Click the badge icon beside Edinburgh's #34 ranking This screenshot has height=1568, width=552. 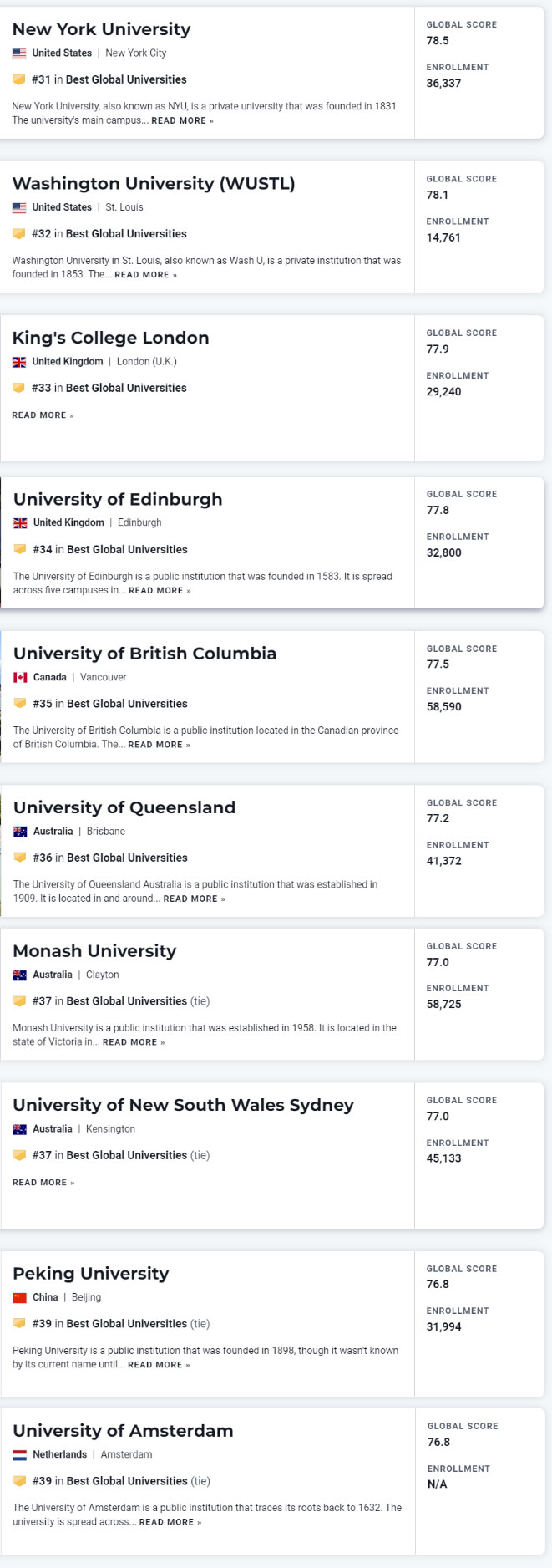pyautogui.click(x=21, y=549)
